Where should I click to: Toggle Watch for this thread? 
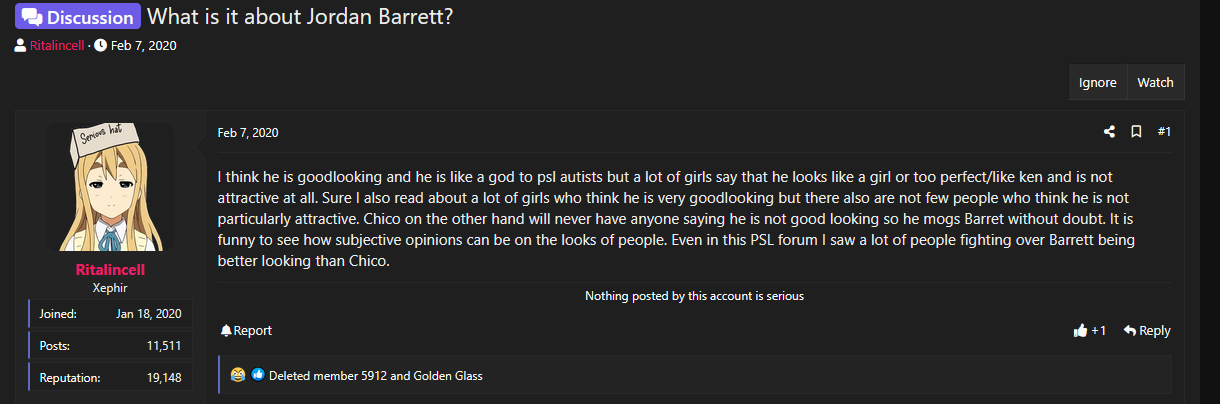pyautogui.click(x=1155, y=83)
